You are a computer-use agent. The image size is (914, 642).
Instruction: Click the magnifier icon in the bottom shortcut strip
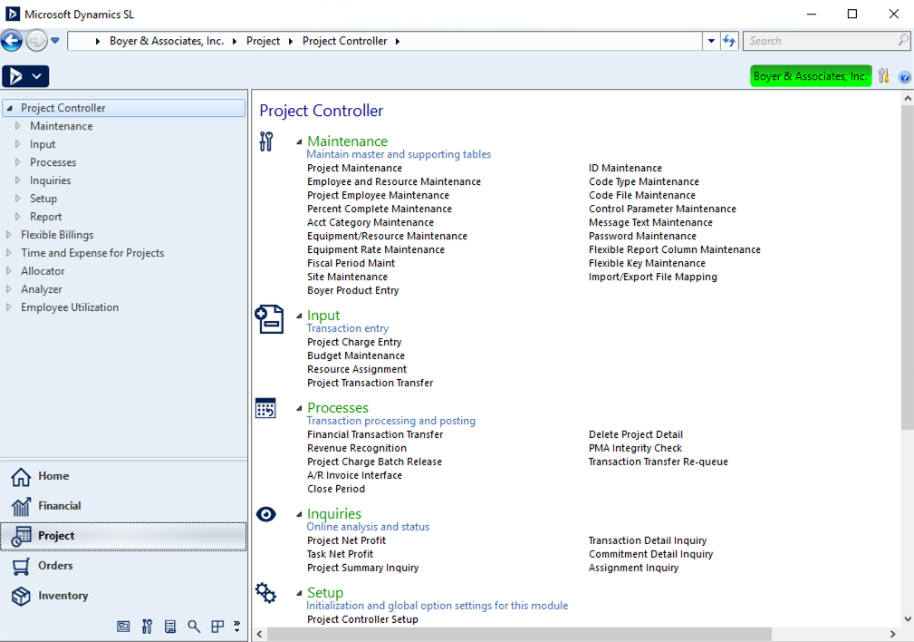coord(194,626)
